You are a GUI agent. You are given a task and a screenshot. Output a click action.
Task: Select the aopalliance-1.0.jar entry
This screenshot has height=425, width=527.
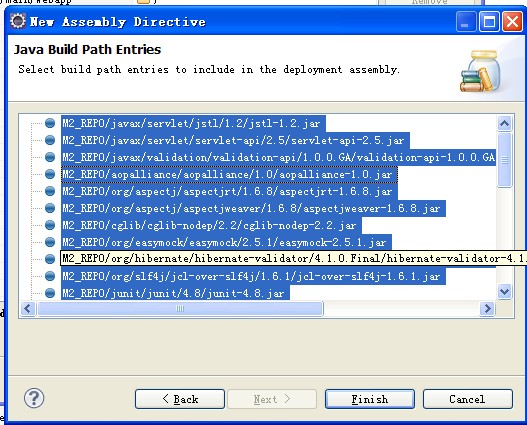tap(229, 174)
